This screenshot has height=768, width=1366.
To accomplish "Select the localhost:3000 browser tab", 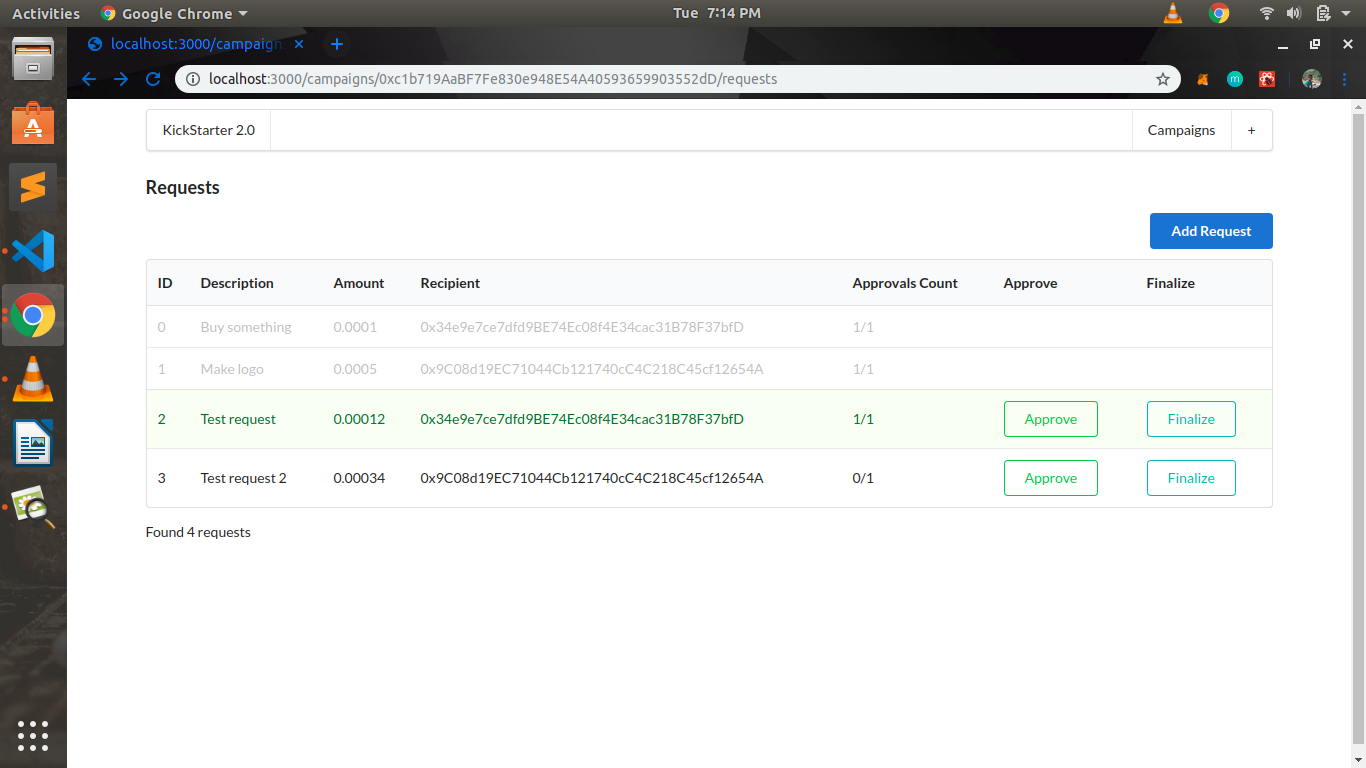I will pos(197,44).
